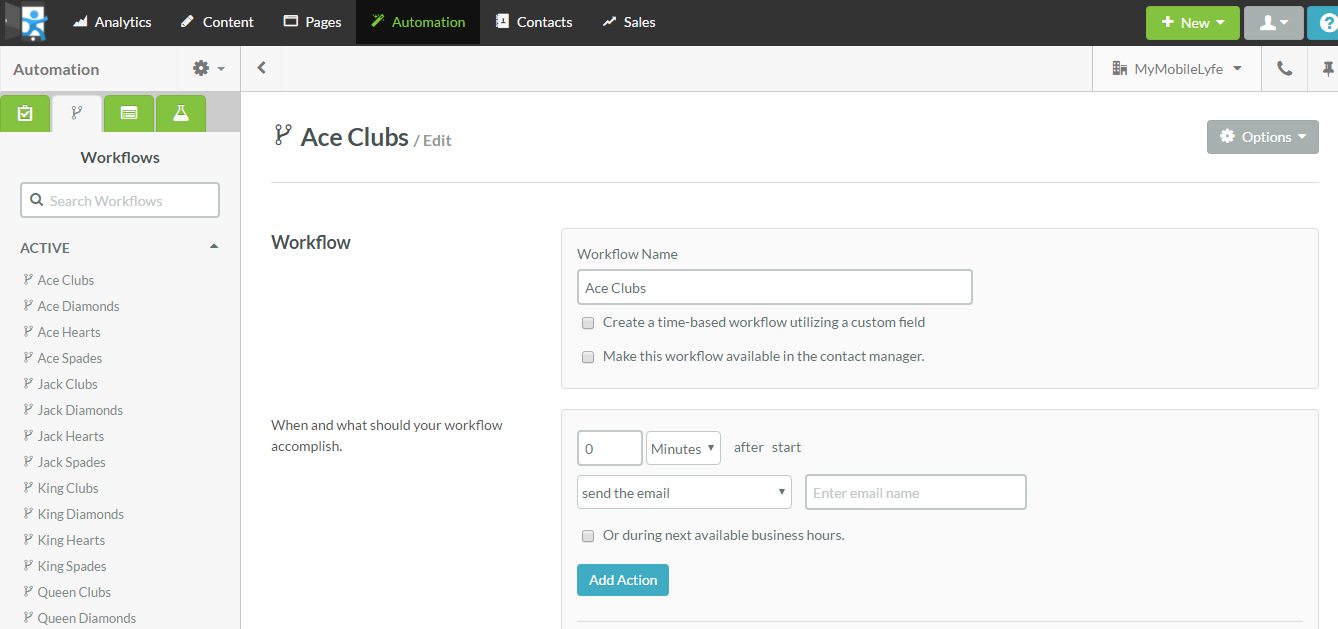Open the Automation menu
The image size is (1338, 629).
click(x=418, y=22)
